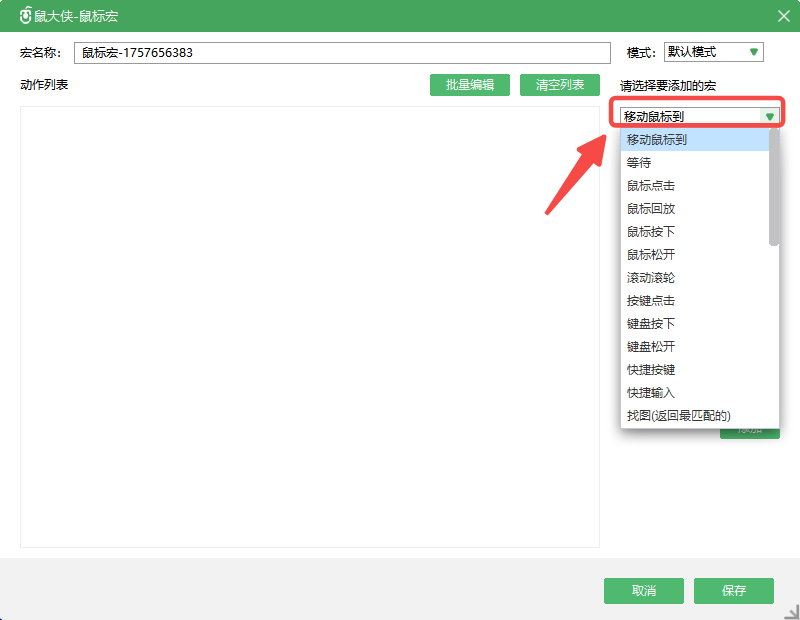This screenshot has height=620, width=800.
Task: Click the green arrow of the macro type combo box
Action: click(x=769, y=117)
